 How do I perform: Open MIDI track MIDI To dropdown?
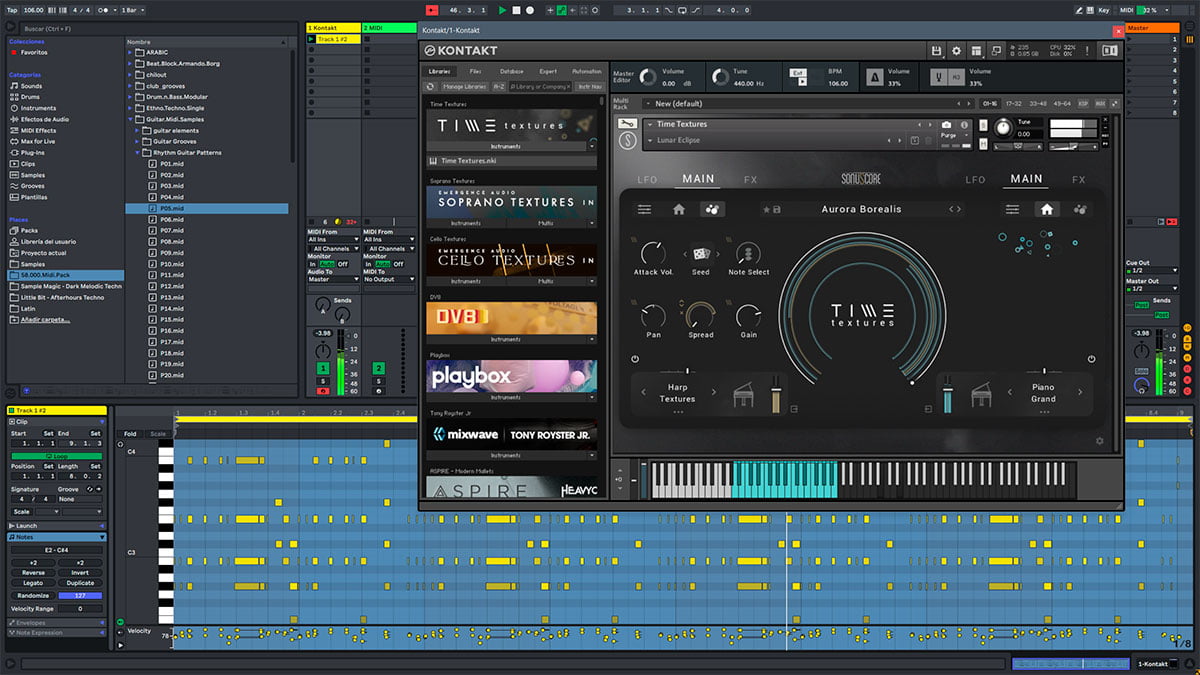pyautogui.click(x=388, y=279)
